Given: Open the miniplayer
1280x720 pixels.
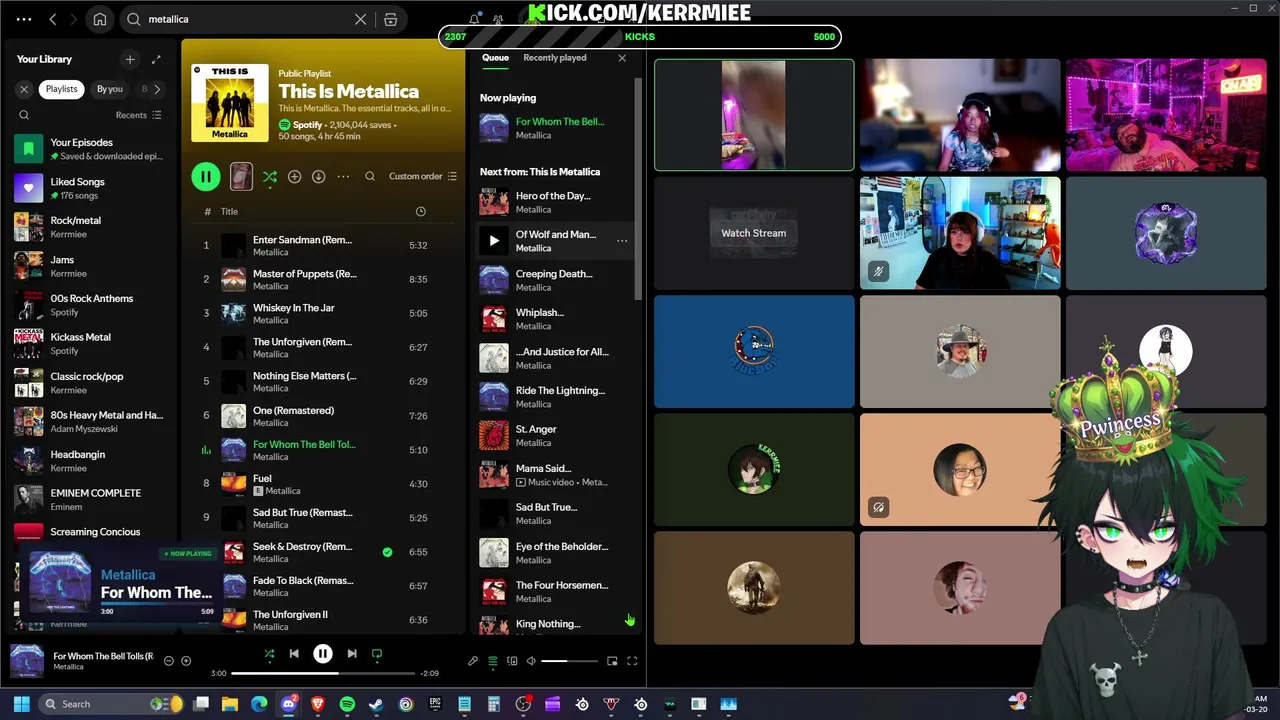Looking at the screenshot, I should point(612,661).
